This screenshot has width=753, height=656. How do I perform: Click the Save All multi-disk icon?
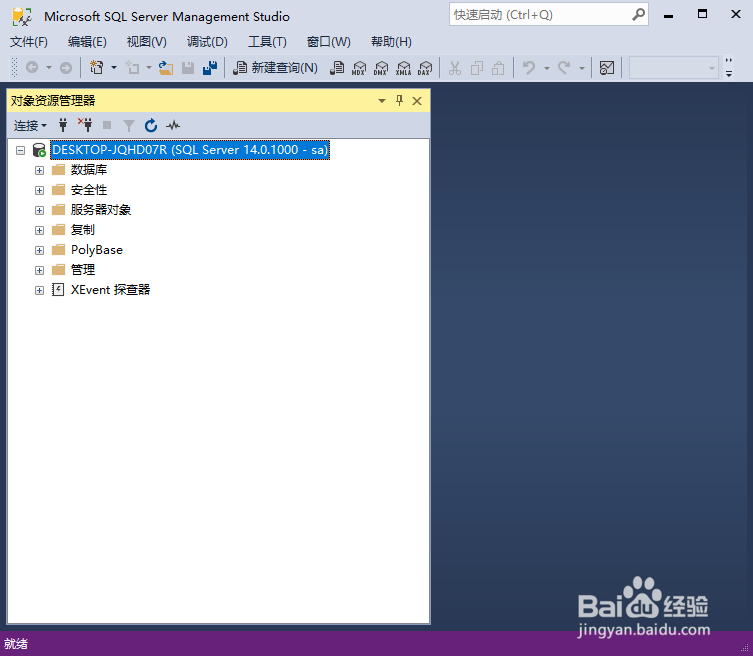pos(210,68)
